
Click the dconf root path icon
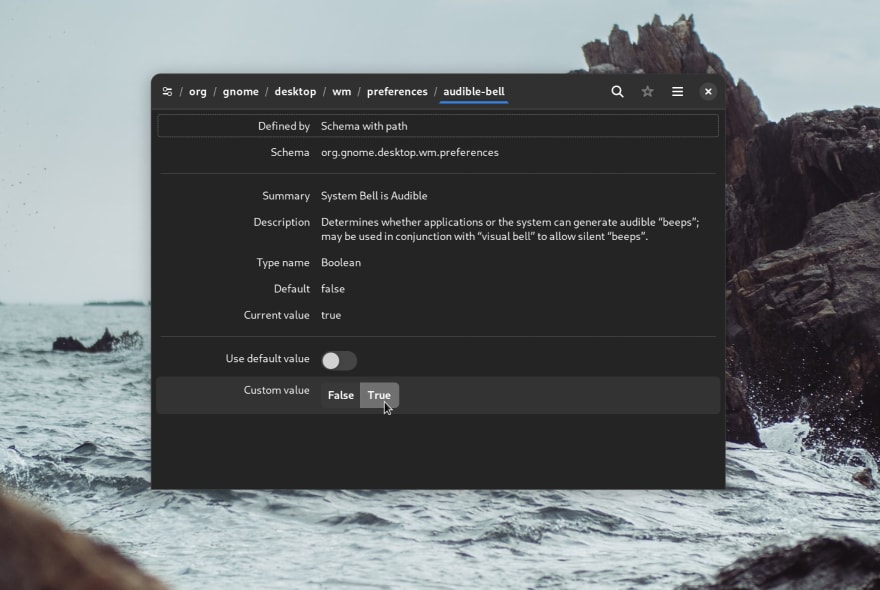(x=167, y=92)
